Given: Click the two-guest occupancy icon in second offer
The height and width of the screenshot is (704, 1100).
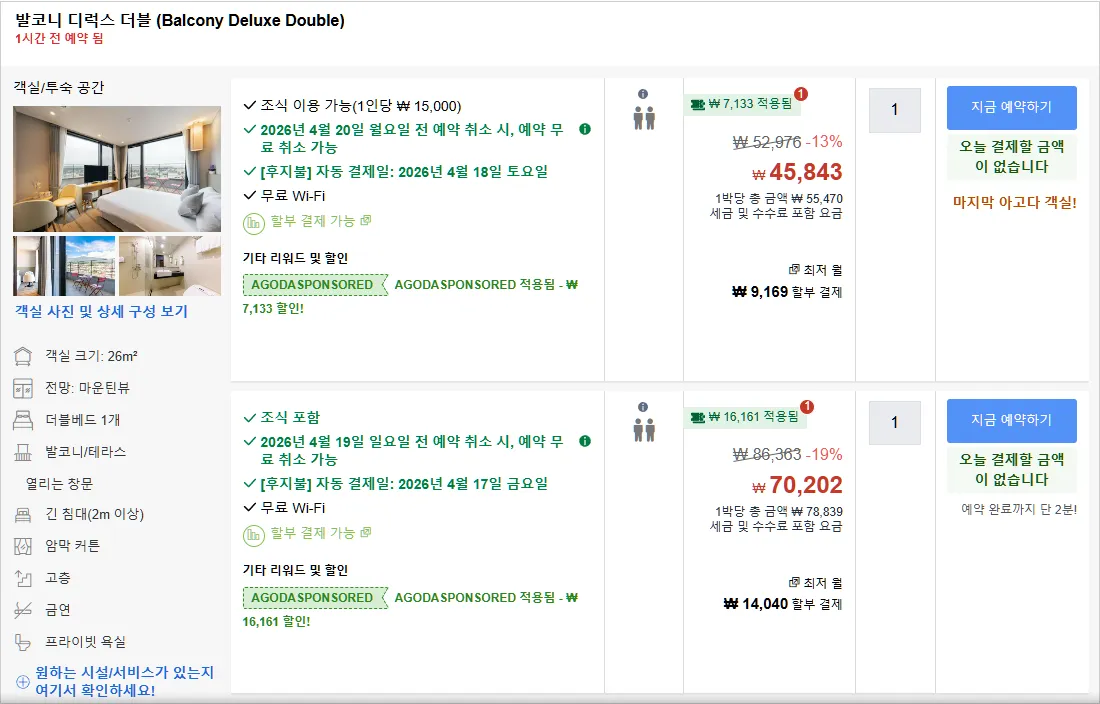Looking at the screenshot, I should click(x=644, y=430).
